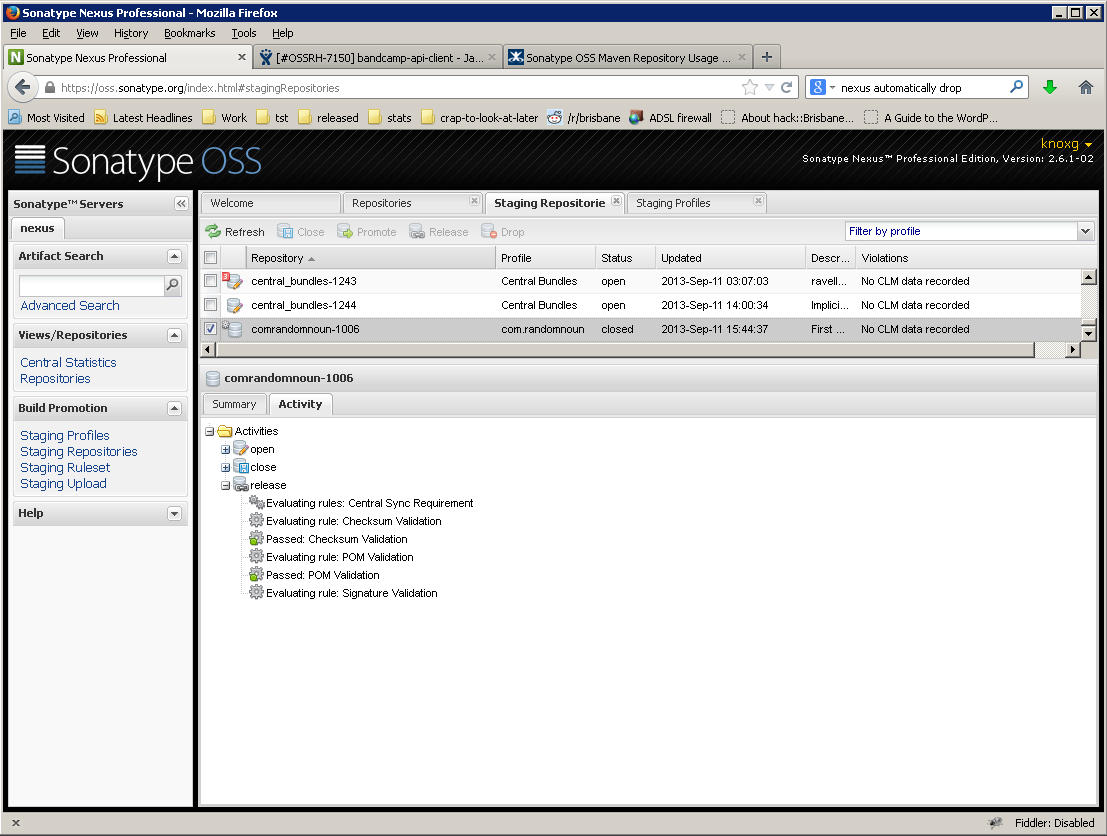Switch to the Sonatype OSS Maven Repository Usage tab
Screen dimensions: 1107x836
(x=627, y=57)
